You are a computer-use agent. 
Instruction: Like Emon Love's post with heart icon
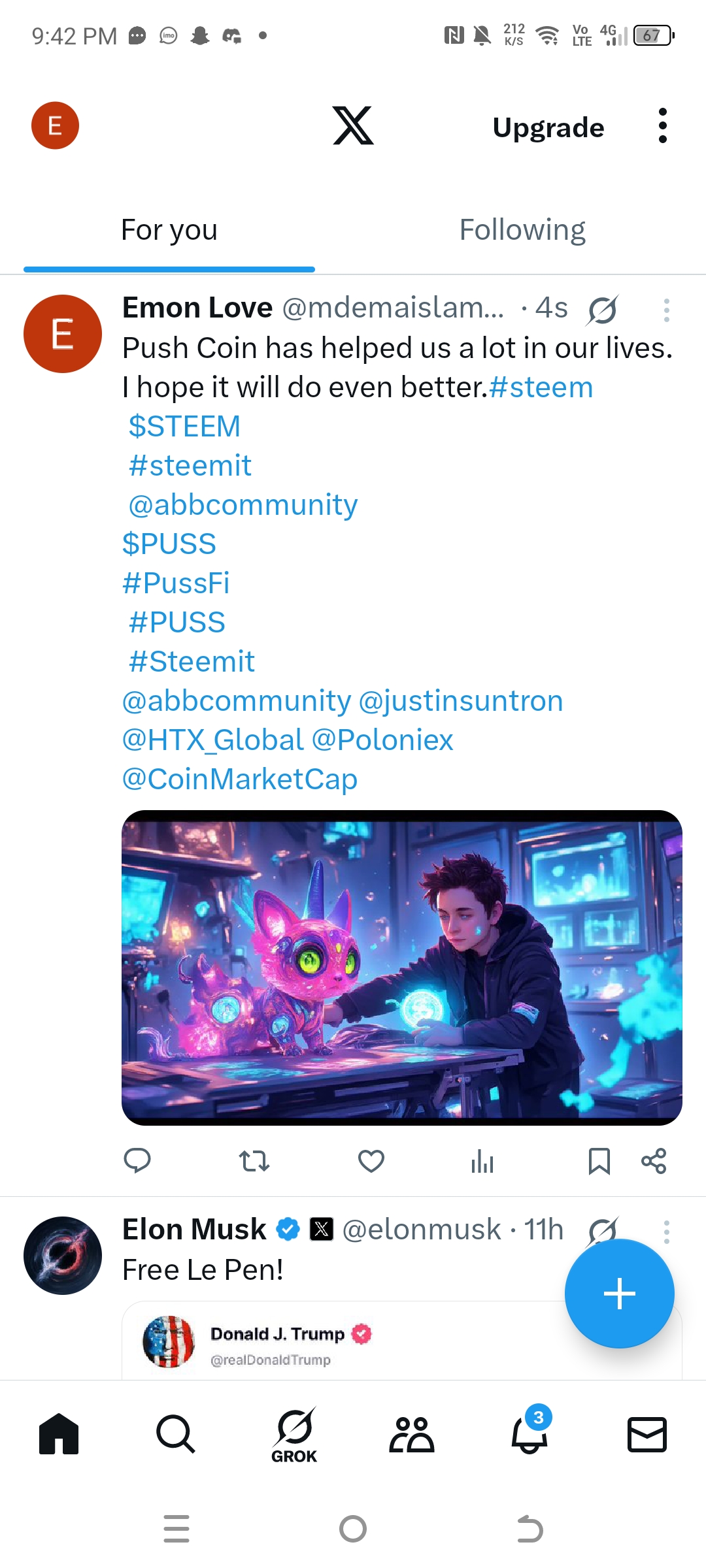coord(371,1161)
